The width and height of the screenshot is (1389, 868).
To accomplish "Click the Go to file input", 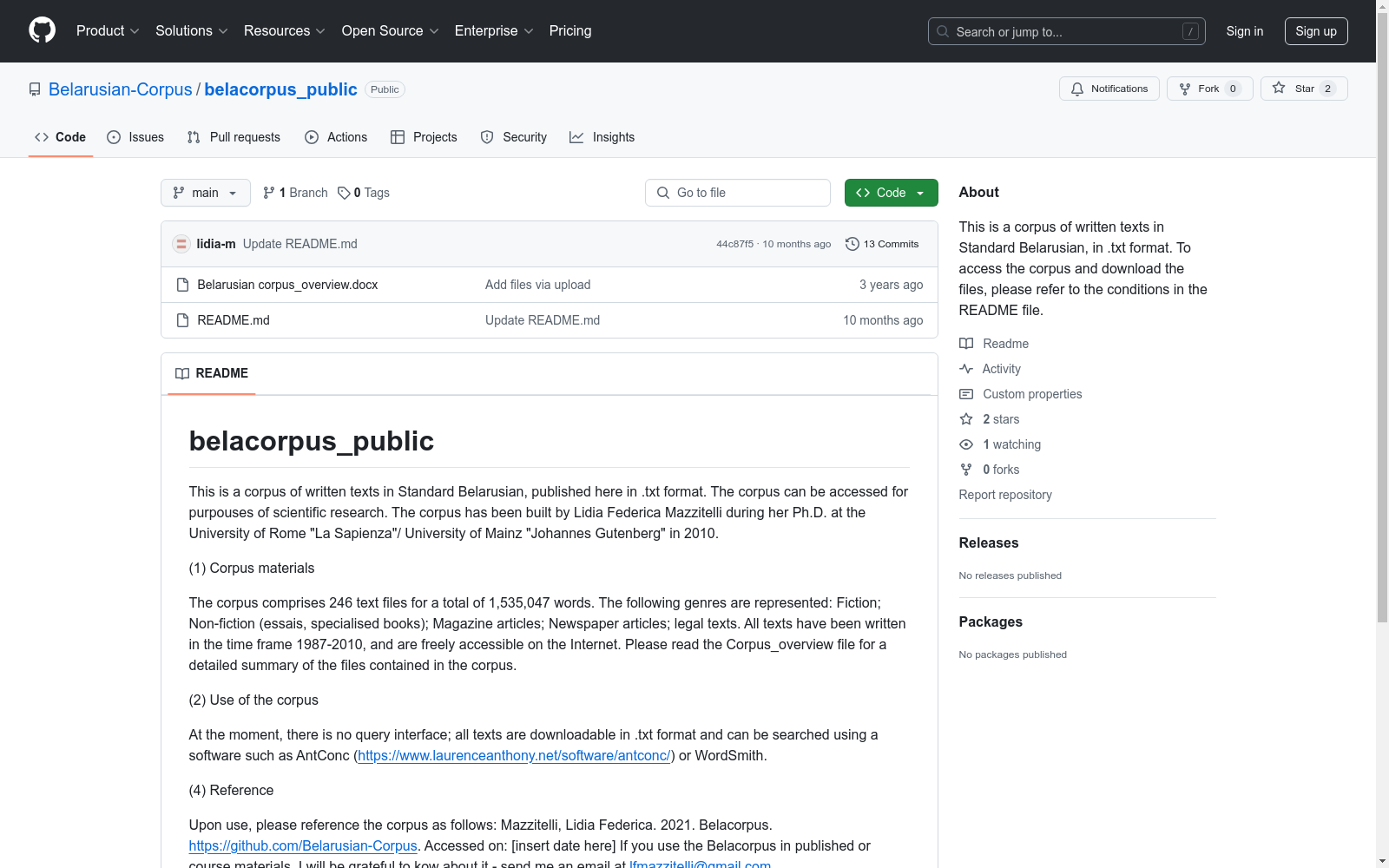I will pos(738,193).
